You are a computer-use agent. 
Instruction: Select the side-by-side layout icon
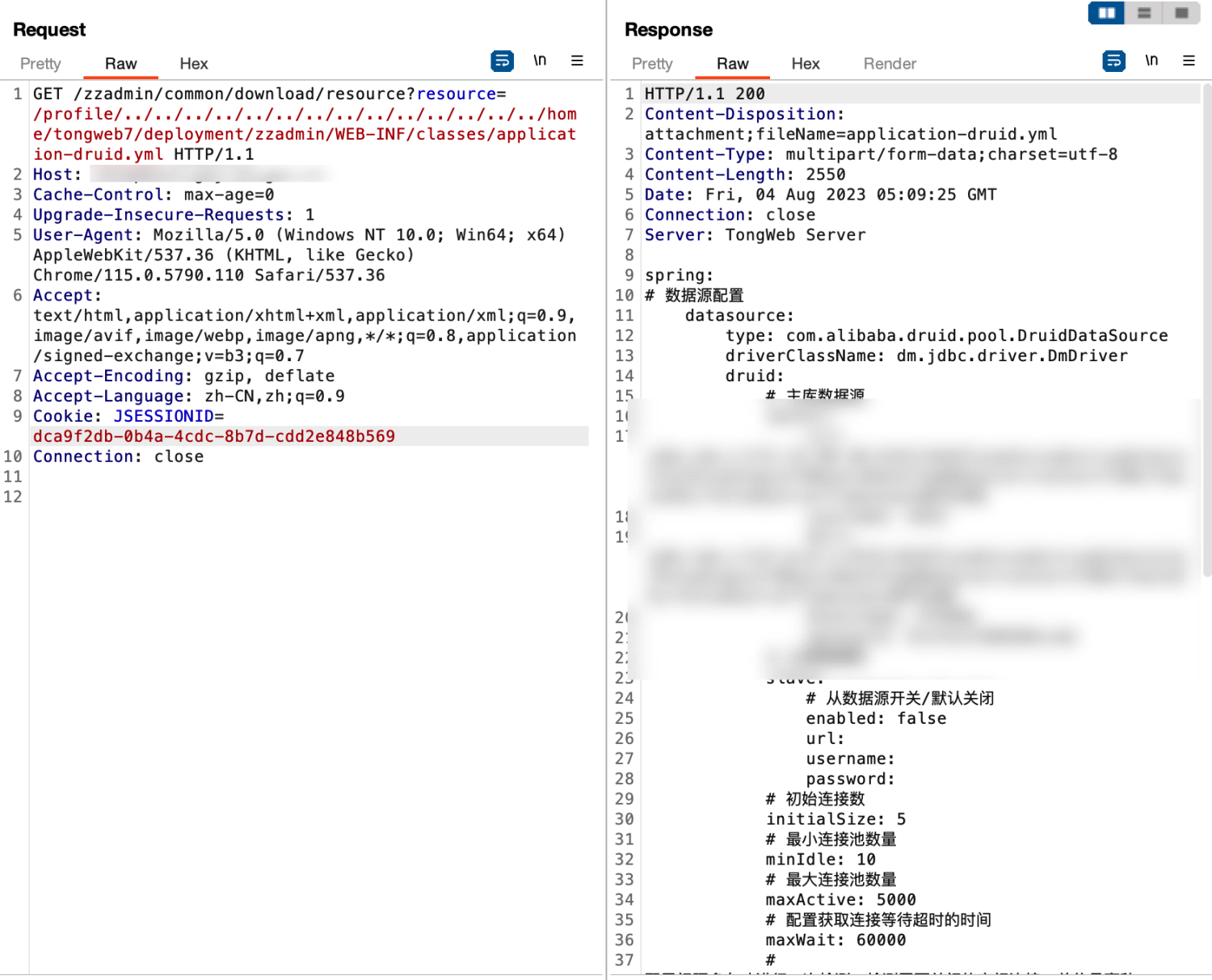coord(1106,13)
